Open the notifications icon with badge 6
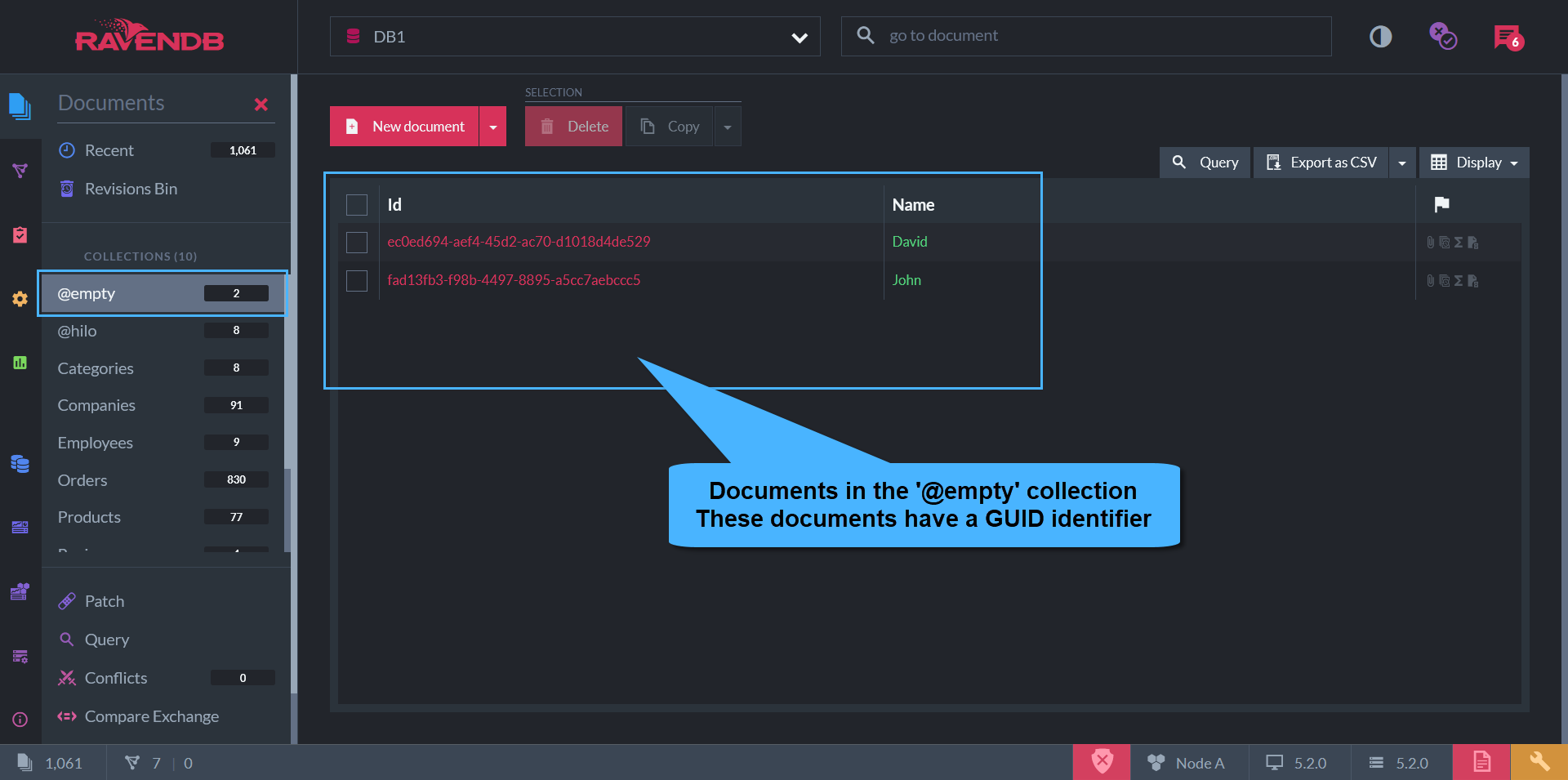 1508,37
